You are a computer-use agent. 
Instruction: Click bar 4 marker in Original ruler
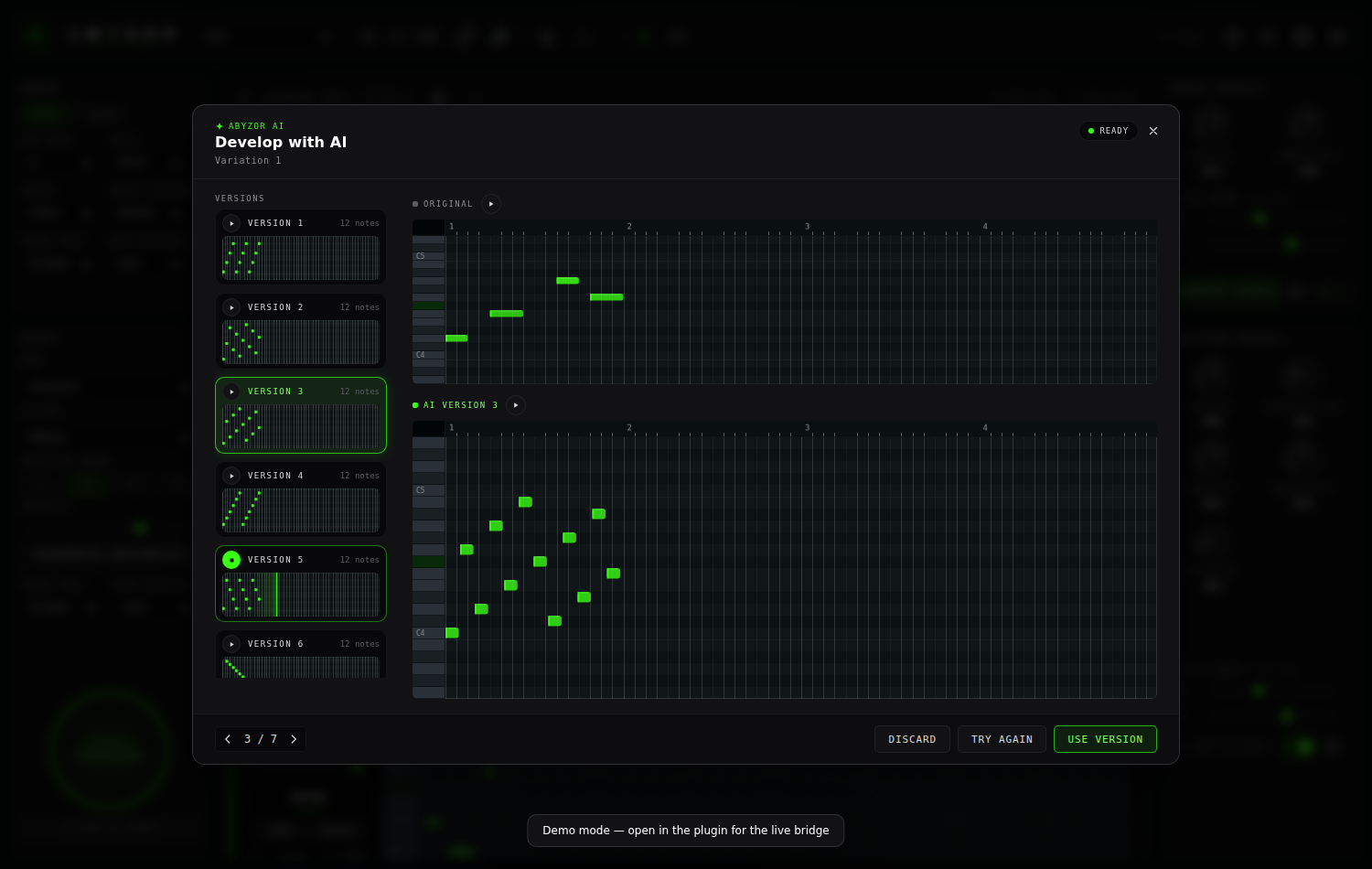985,227
